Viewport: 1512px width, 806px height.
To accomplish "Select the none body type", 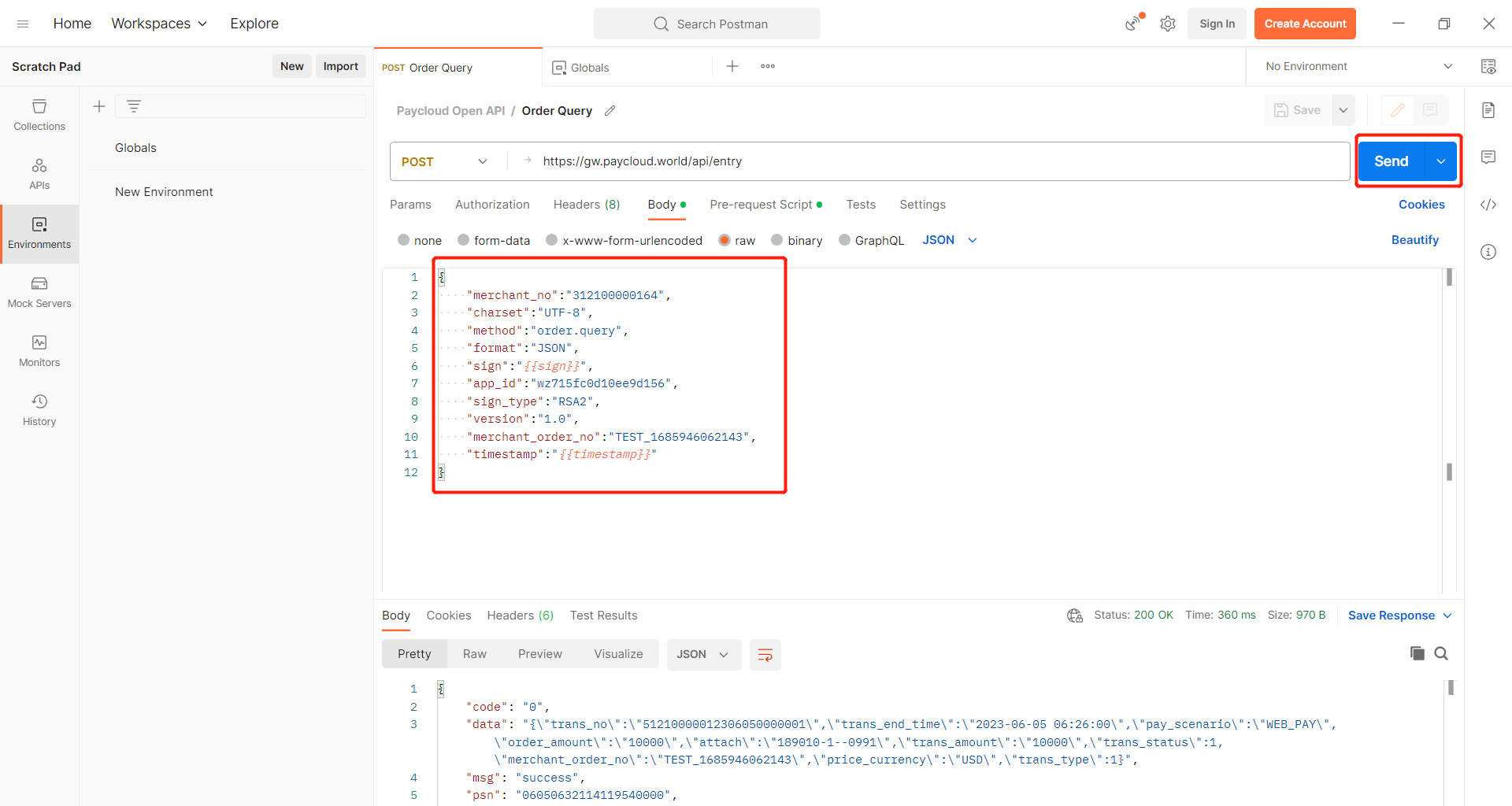I will [x=420, y=240].
